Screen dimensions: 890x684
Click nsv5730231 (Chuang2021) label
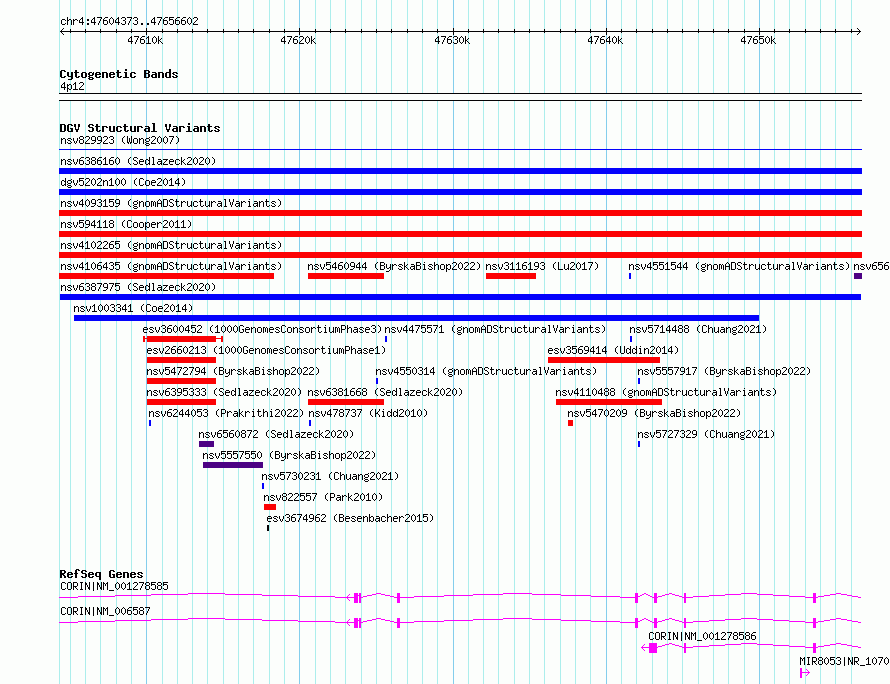(330, 476)
